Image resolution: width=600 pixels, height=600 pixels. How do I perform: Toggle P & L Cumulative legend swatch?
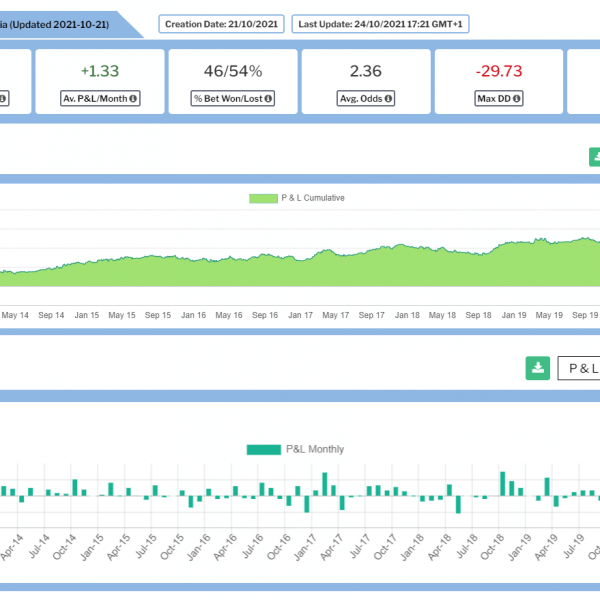263,198
